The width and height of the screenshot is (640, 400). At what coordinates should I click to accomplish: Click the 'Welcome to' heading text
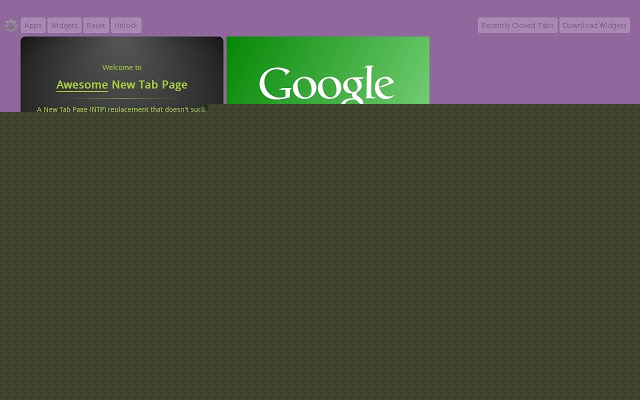click(x=122, y=67)
